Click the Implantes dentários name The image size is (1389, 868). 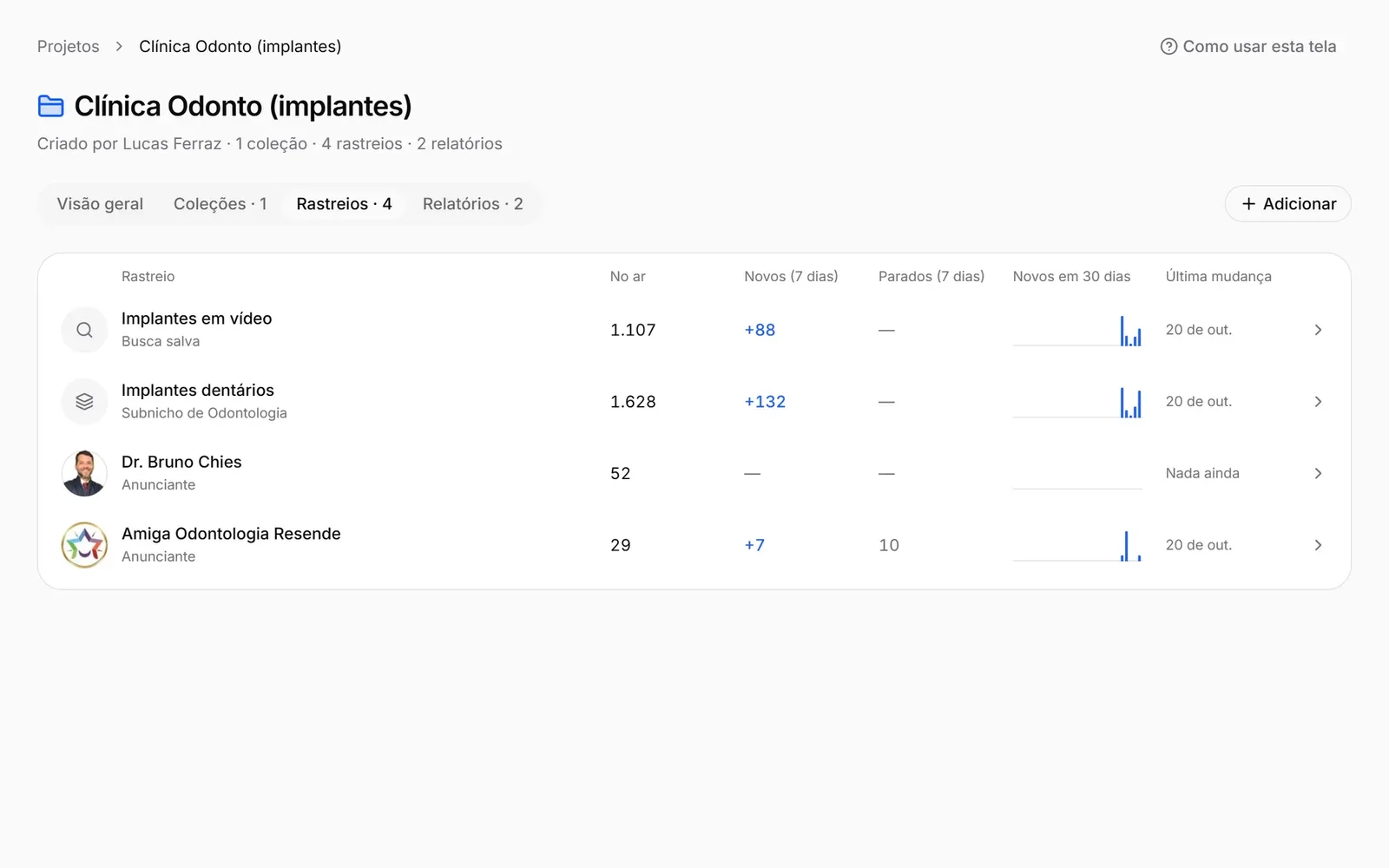tap(198, 391)
